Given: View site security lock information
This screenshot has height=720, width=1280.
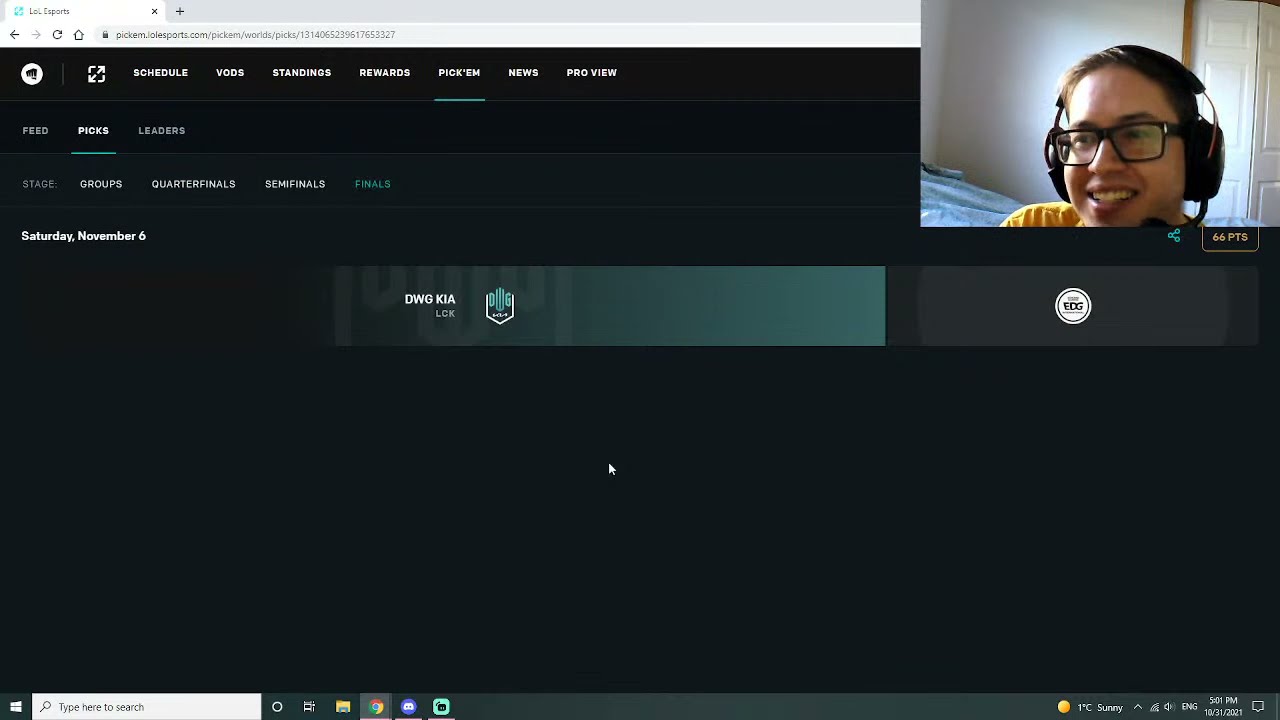Looking at the screenshot, I should tap(105, 35).
